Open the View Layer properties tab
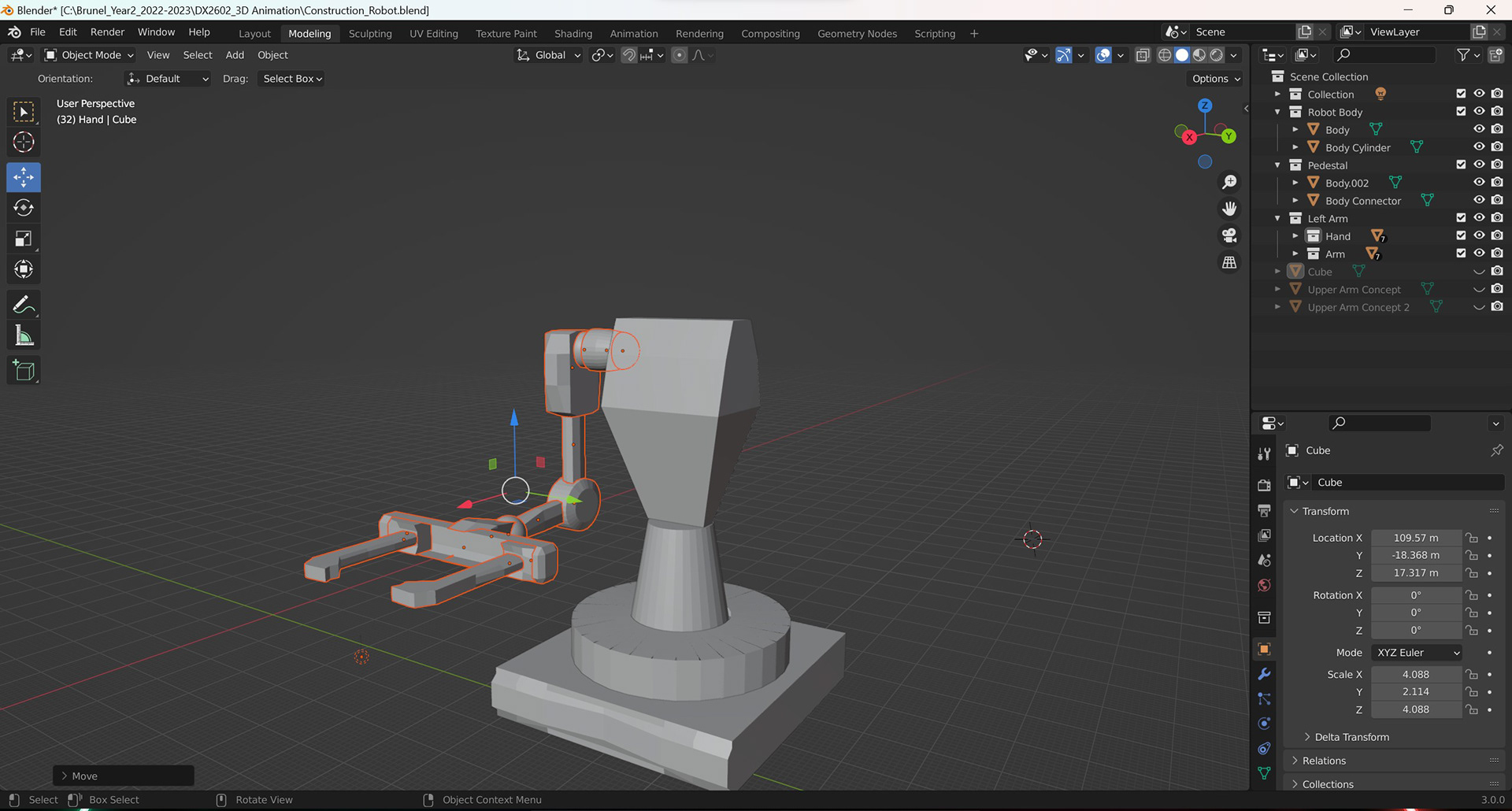This screenshot has height=811, width=1512. click(x=1264, y=535)
